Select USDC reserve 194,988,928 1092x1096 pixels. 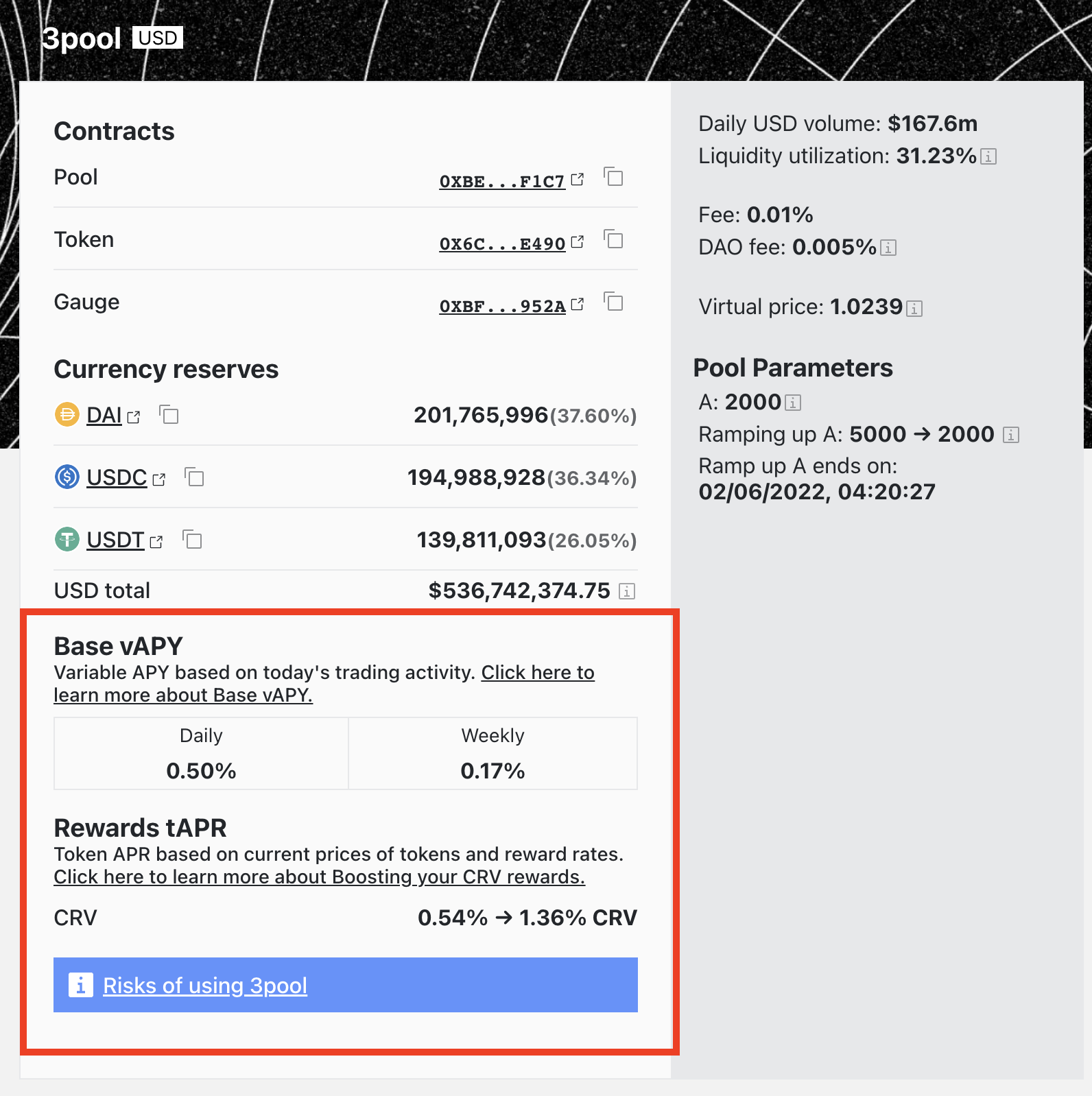[x=476, y=477]
